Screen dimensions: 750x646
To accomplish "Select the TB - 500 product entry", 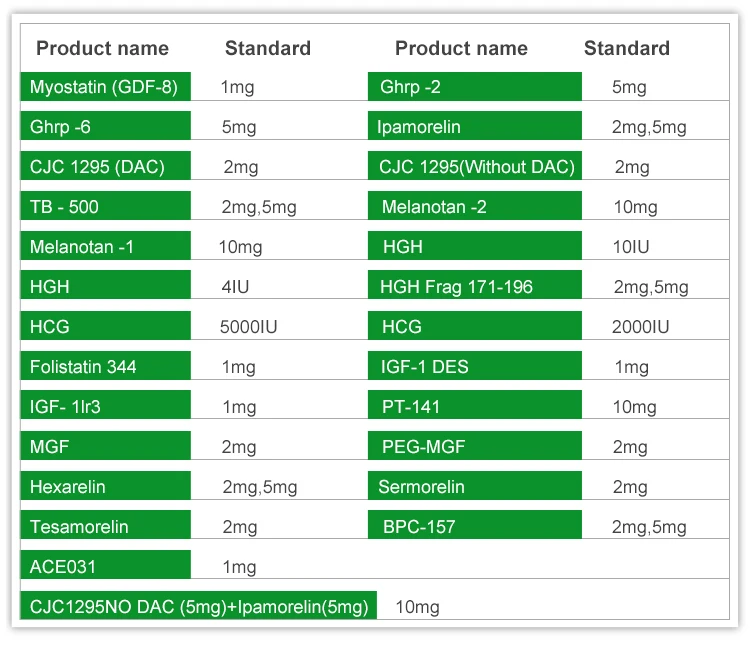I will (x=104, y=207).
